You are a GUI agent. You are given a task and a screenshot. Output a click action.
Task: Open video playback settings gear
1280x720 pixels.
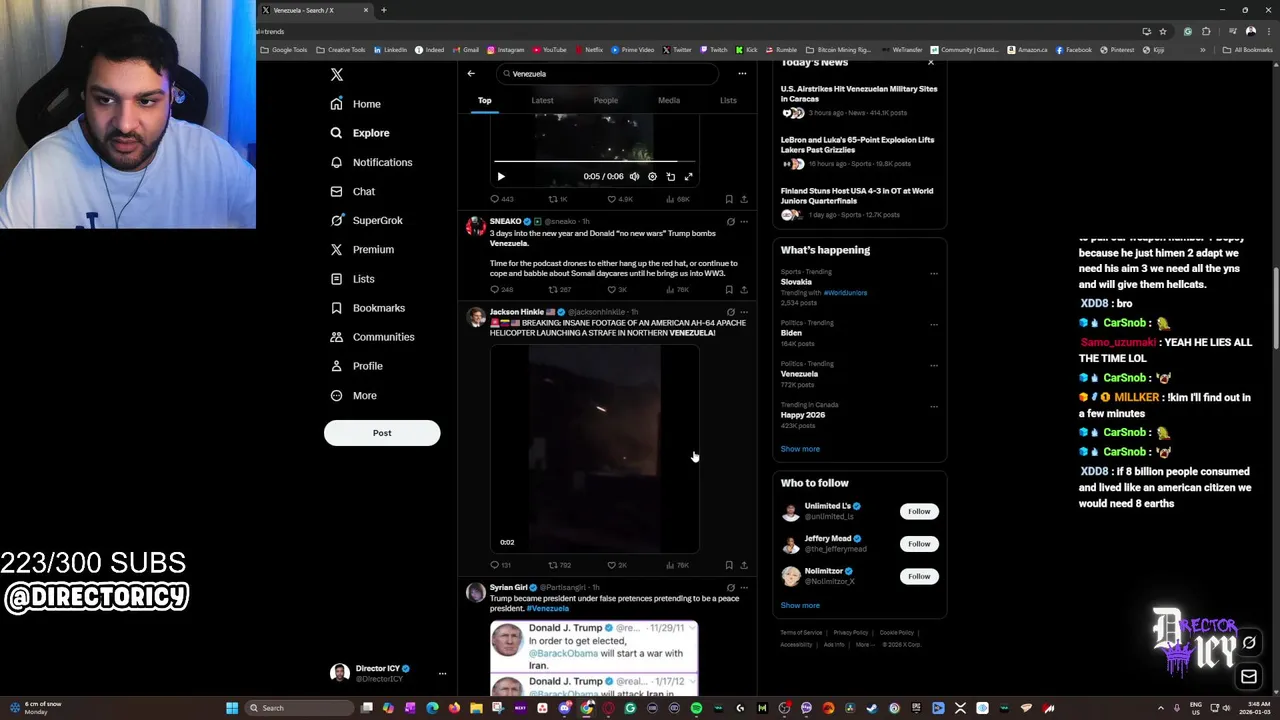click(x=652, y=177)
